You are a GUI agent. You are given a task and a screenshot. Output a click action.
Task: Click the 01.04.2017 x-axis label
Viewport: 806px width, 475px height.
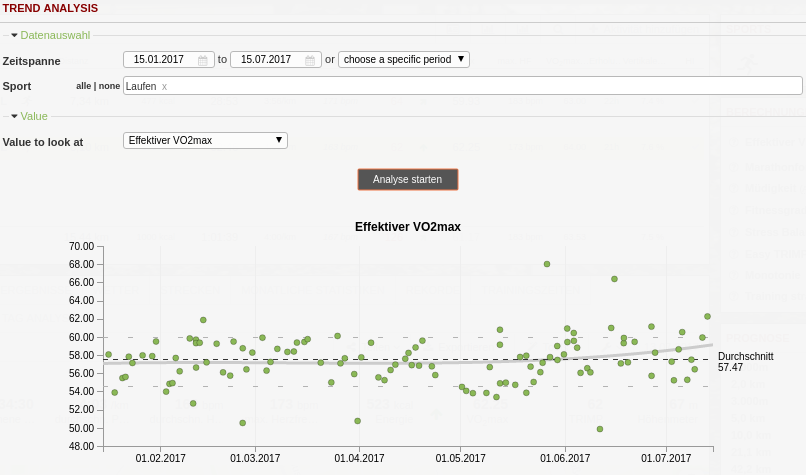(359, 458)
